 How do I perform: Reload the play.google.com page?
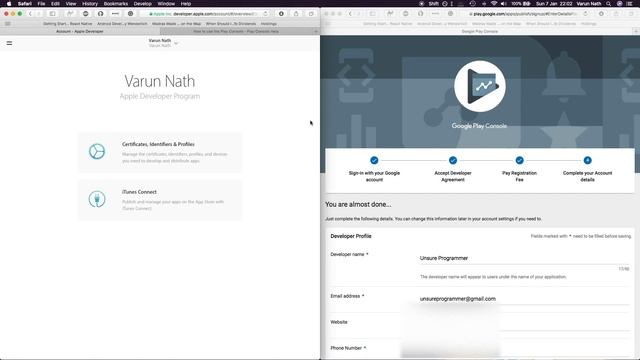click(585, 13)
